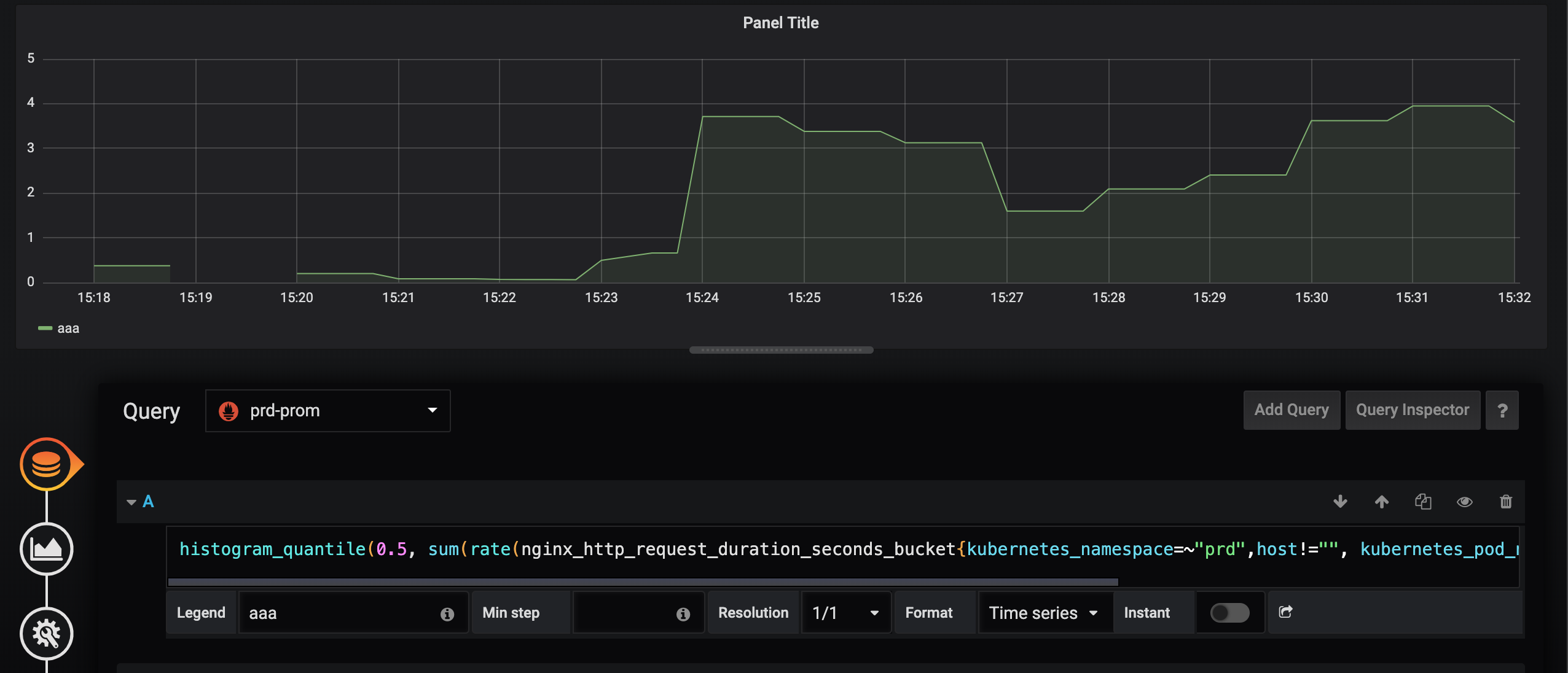Move query A down with arrow icon
The image size is (1568, 673).
(x=1341, y=502)
